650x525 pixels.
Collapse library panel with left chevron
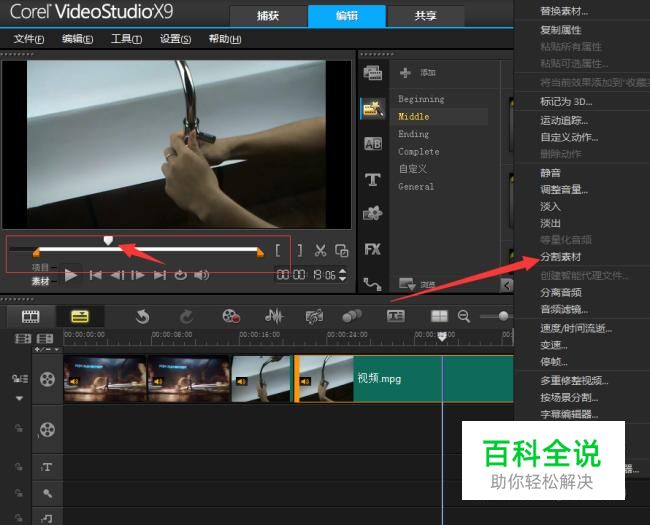(x=507, y=285)
